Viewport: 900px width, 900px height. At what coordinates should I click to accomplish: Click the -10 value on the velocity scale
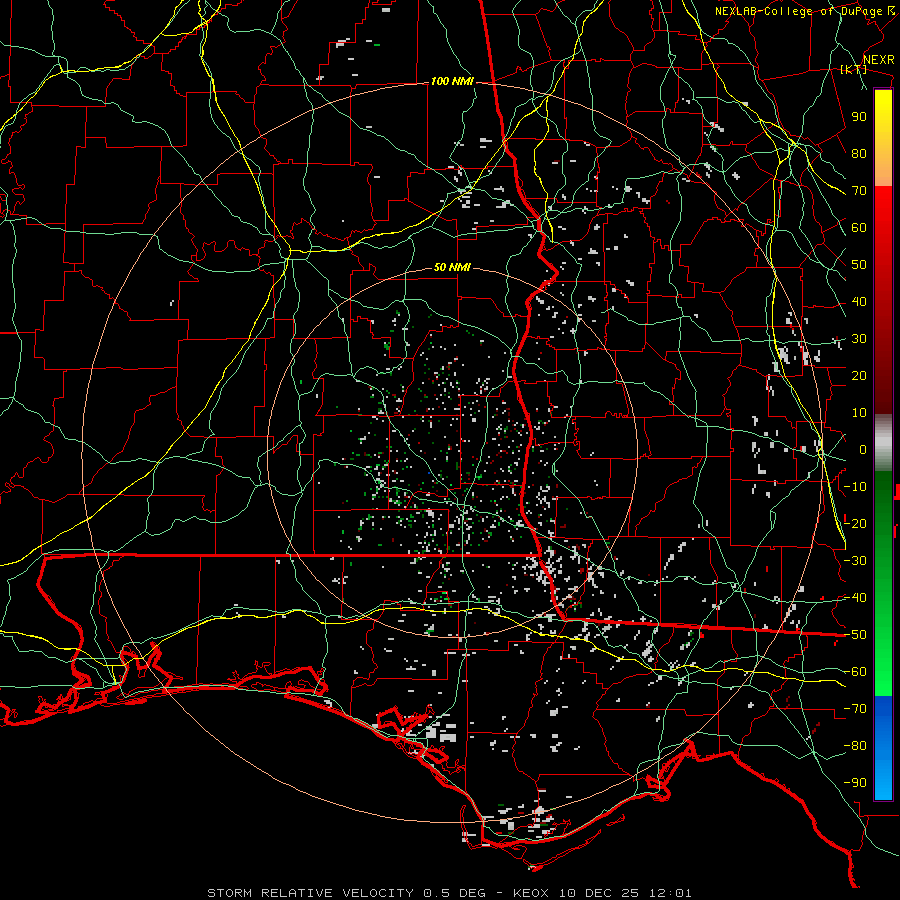click(x=855, y=487)
